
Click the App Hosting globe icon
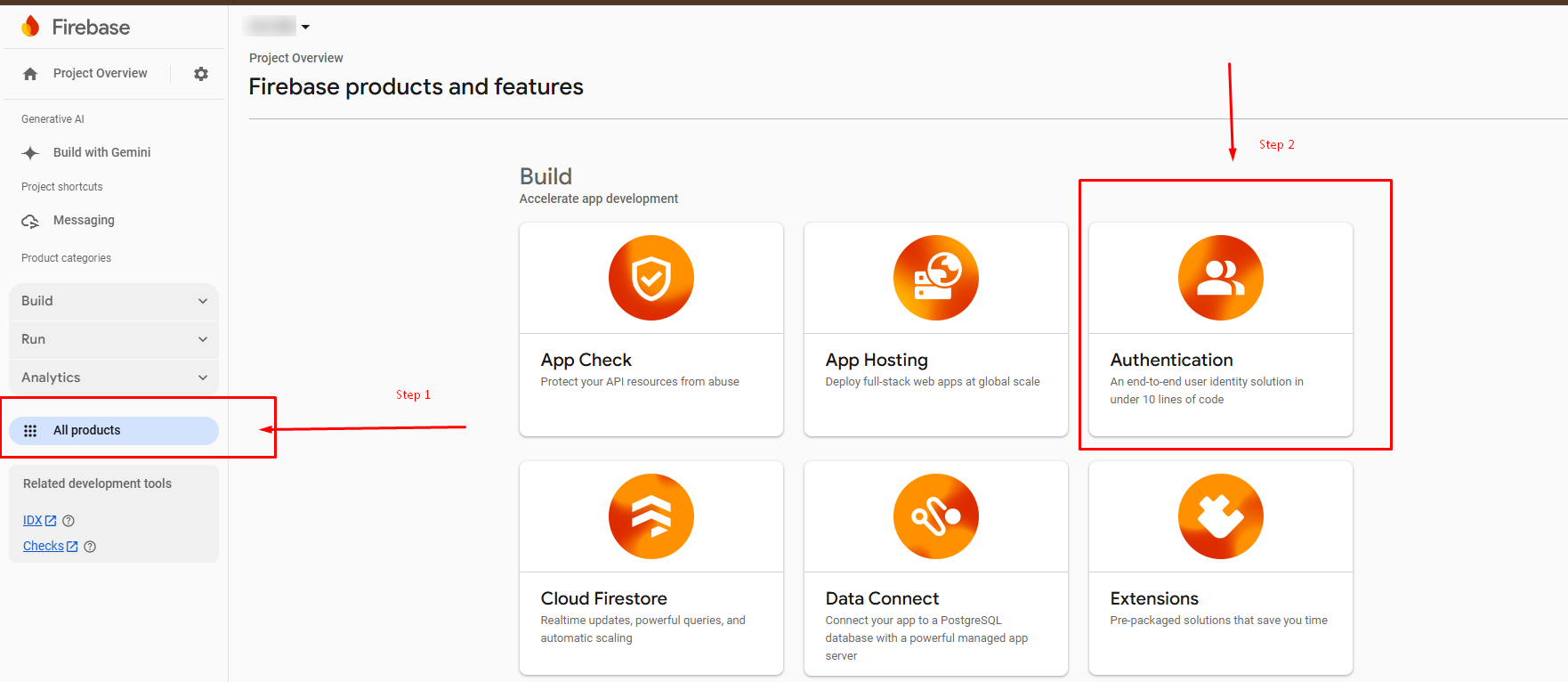tap(935, 278)
